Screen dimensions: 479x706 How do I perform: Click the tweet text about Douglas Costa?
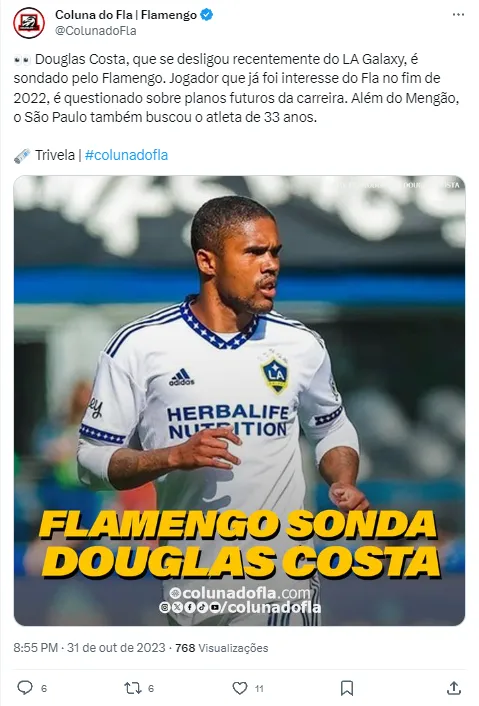[x=236, y=88]
